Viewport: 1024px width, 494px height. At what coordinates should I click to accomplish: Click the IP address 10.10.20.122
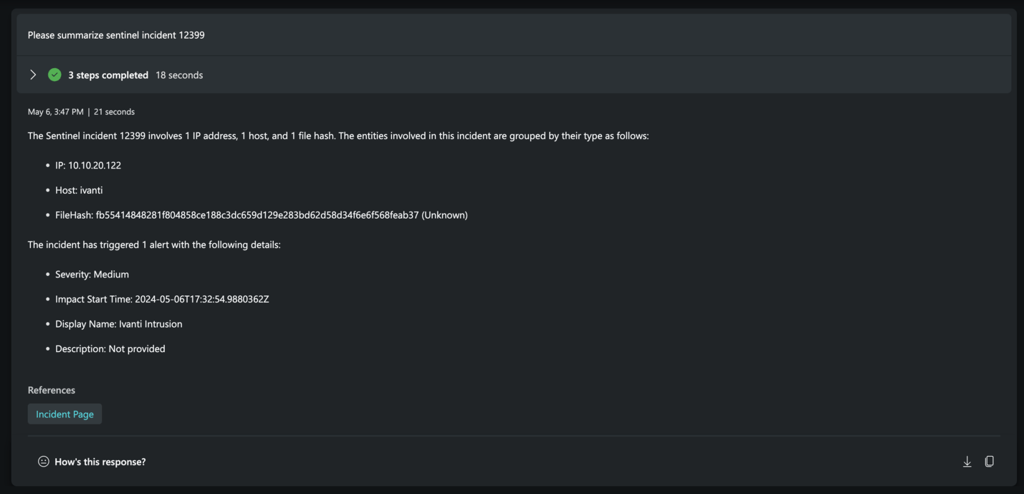click(94, 165)
